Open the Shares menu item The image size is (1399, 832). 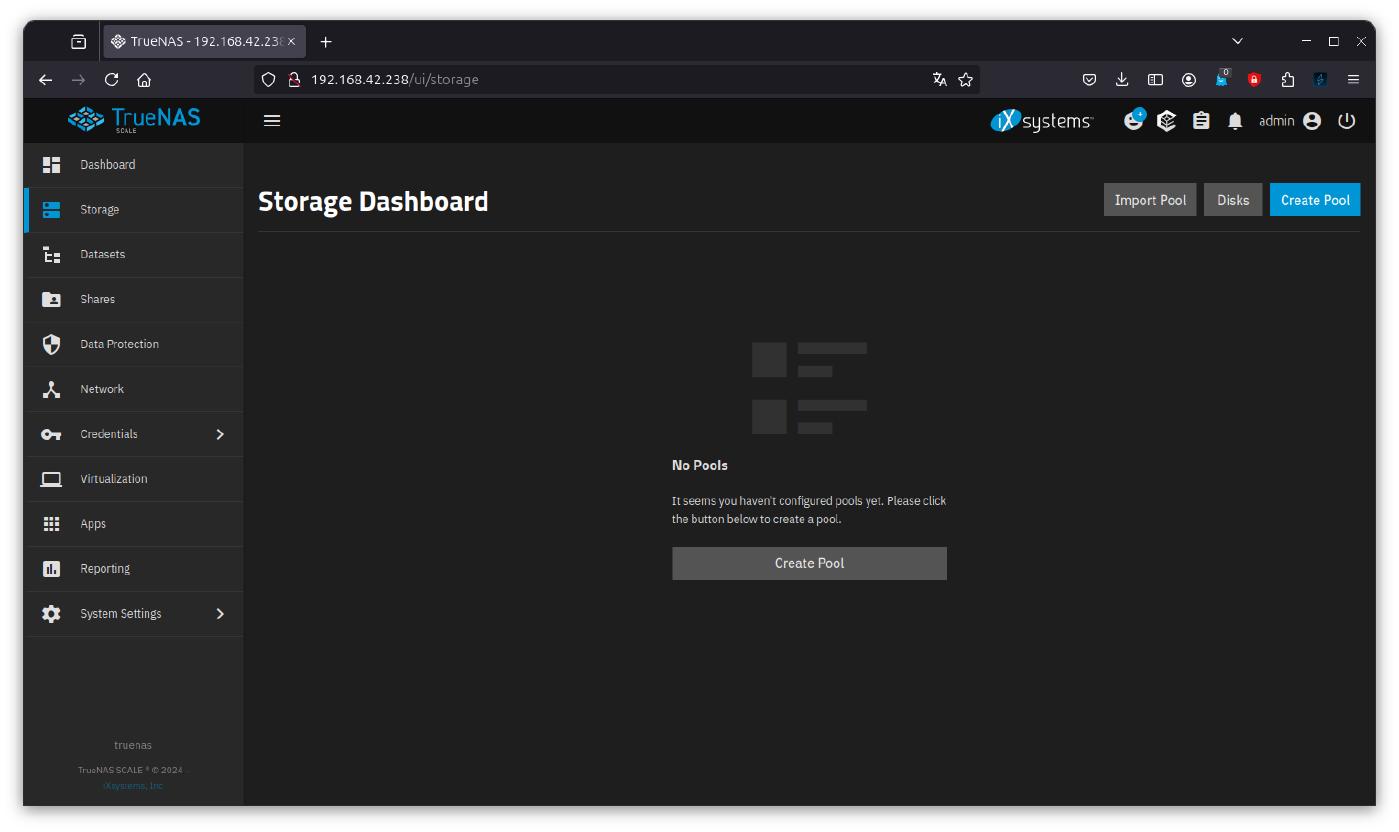click(98, 299)
